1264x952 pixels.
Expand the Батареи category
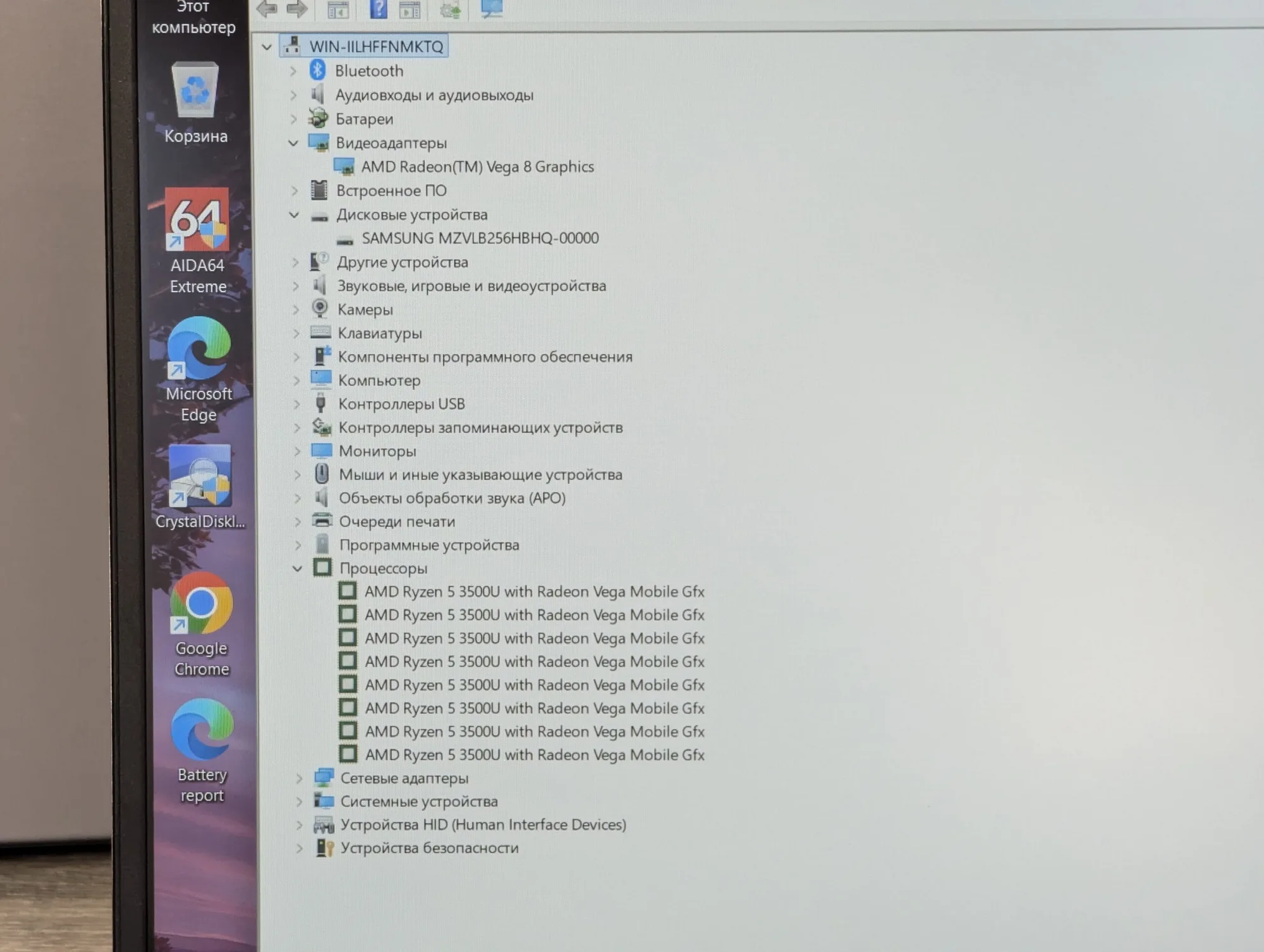[x=293, y=119]
